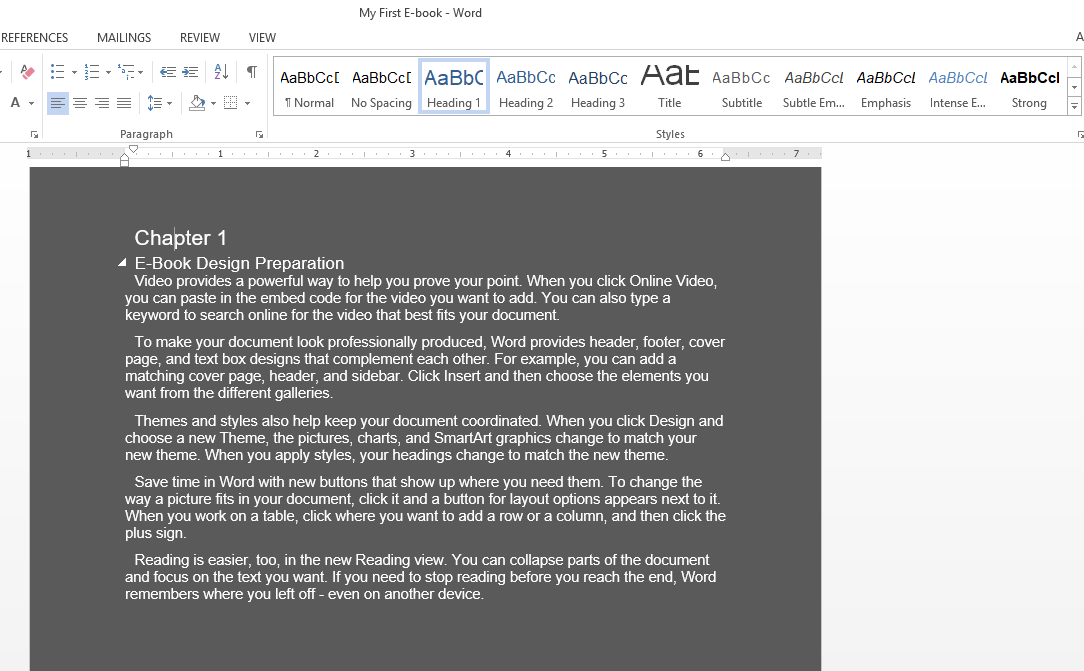Viewport: 1084px width, 671px height.
Task: Switch to the VIEW ribbon tab
Action: (262, 38)
